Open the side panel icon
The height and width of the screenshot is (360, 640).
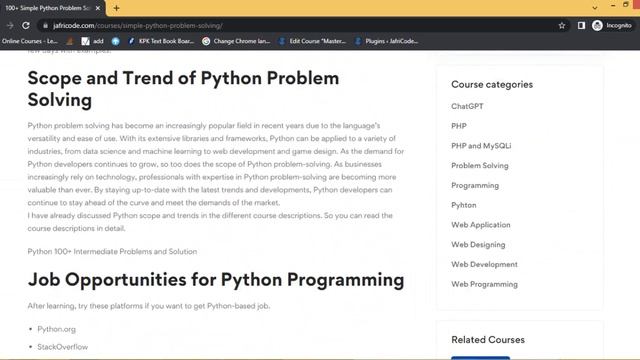[x=581, y=25]
